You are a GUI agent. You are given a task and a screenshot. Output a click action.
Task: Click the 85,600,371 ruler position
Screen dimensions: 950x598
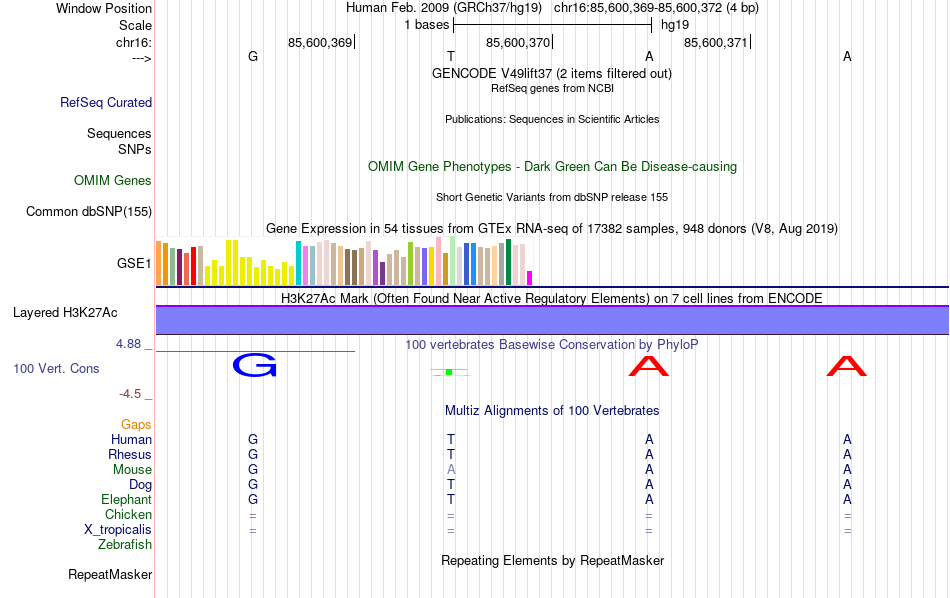point(716,42)
